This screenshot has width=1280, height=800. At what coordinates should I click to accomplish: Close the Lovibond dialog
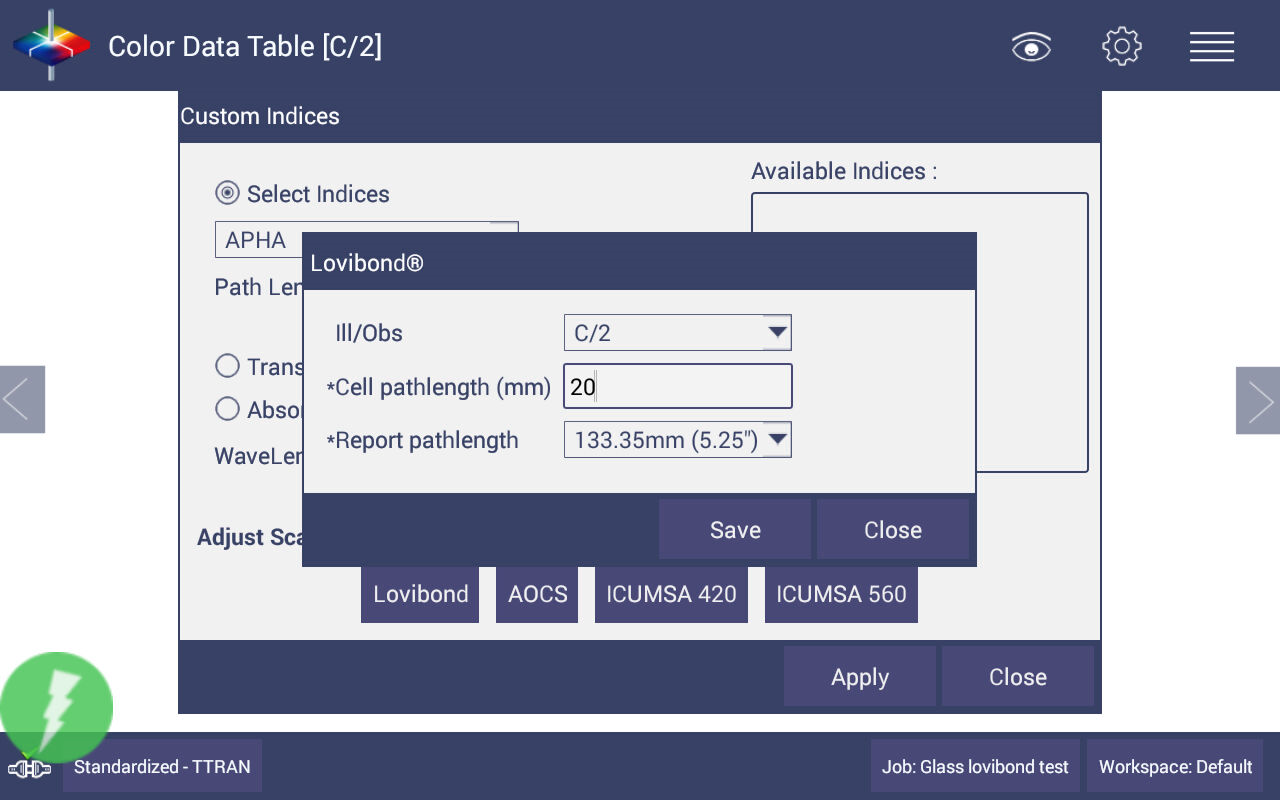point(893,529)
